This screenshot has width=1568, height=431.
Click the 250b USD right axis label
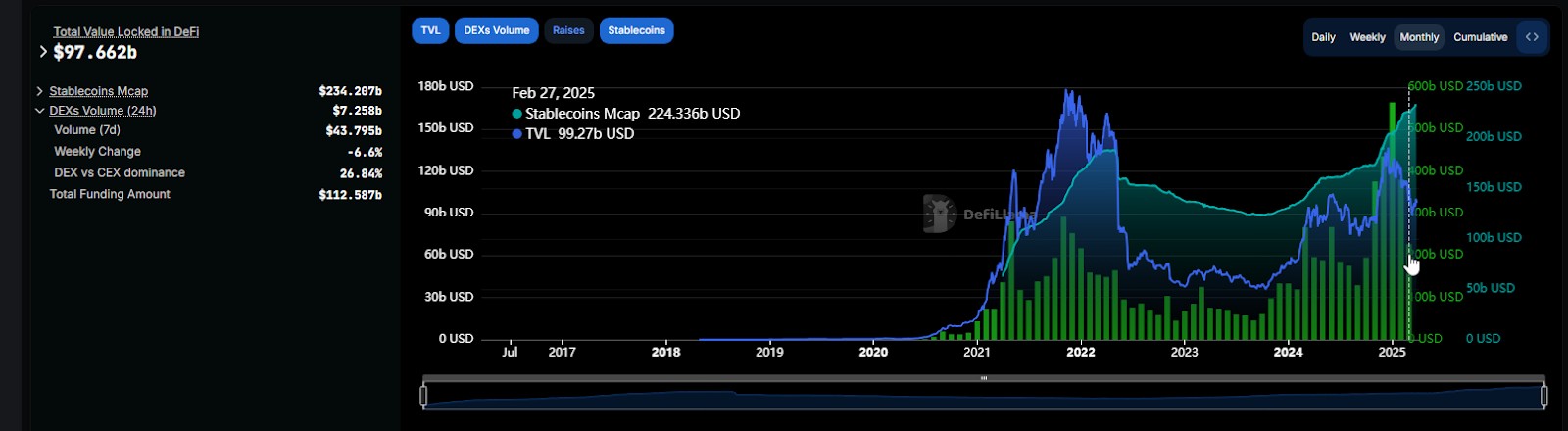click(1494, 86)
